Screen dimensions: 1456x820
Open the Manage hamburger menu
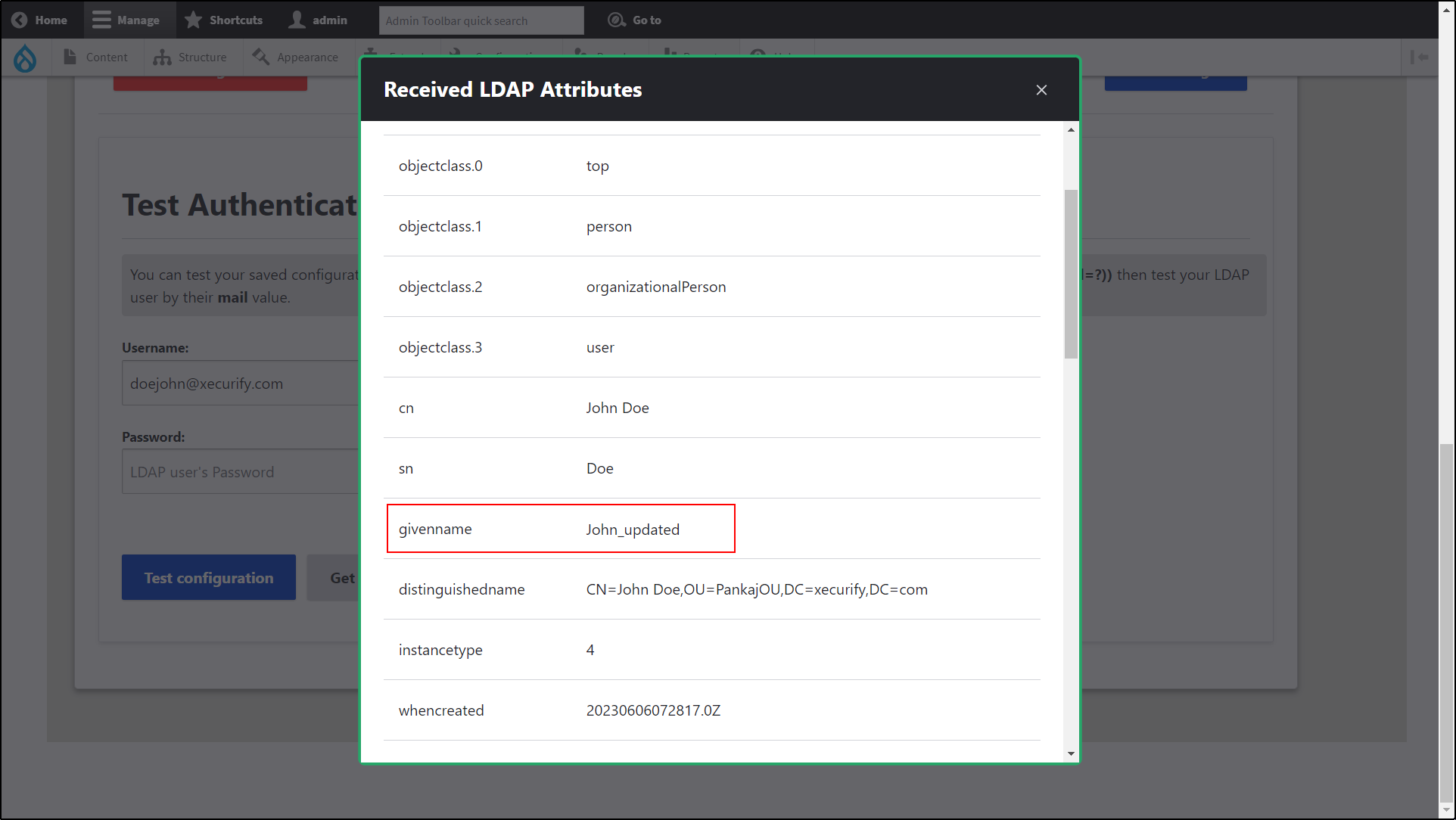pos(101,20)
